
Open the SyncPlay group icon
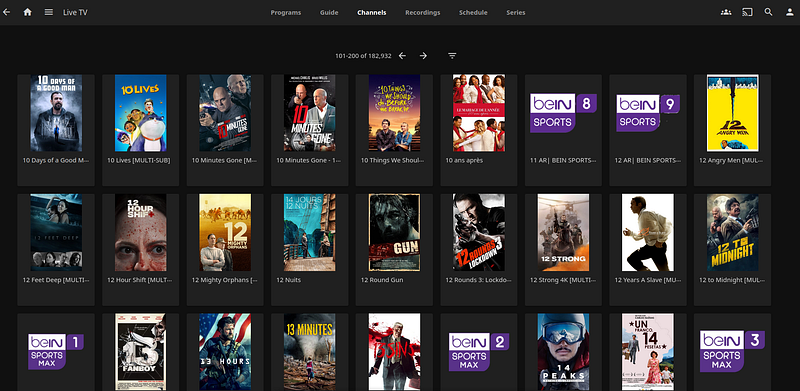726,12
